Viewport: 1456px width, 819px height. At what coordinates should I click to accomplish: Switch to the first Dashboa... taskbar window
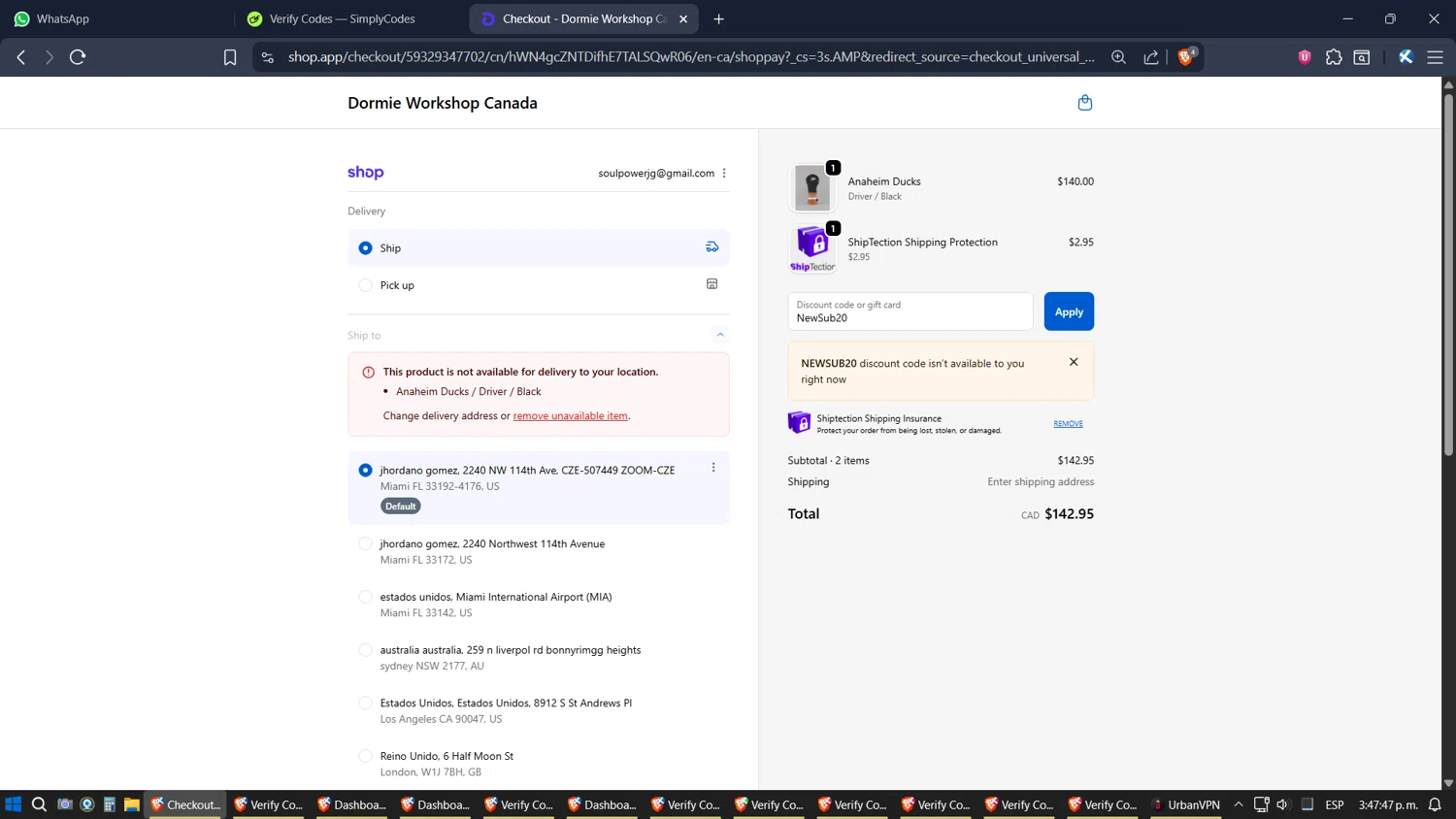coord(352,804)
